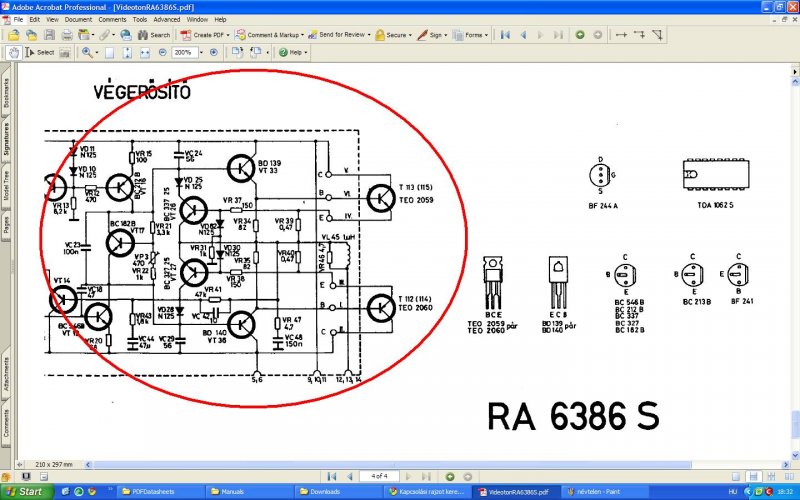This screenshot has height=500, width=800.
Task: Open the Comments side panel tab
Action: point(6,424)
